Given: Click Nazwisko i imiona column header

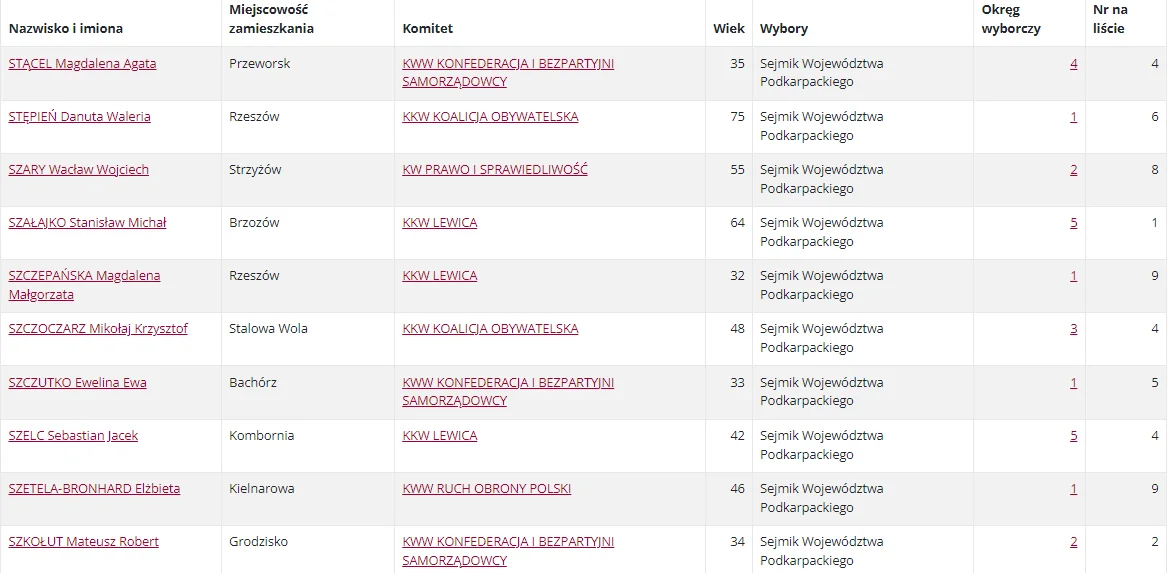Looking at the screenshot, I should pyautogui.click(x=66, y=29).
